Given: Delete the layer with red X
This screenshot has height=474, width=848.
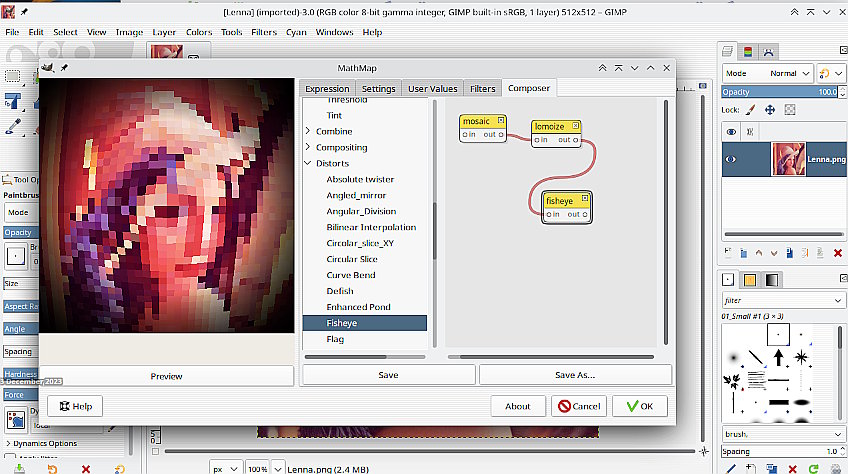Looking at the screenshot, I should coord(838,253).
